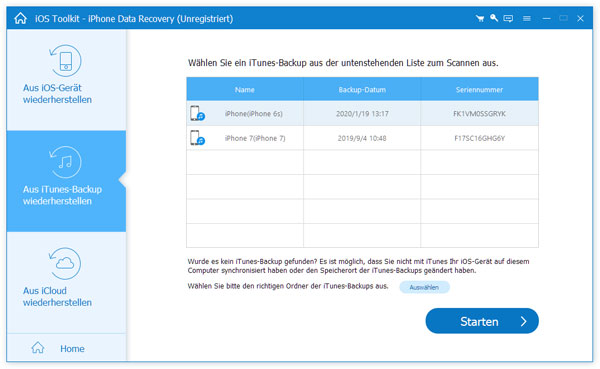Open the shopping cart purchase icon
Screen dimensions: 600x369
pos(480,18)
